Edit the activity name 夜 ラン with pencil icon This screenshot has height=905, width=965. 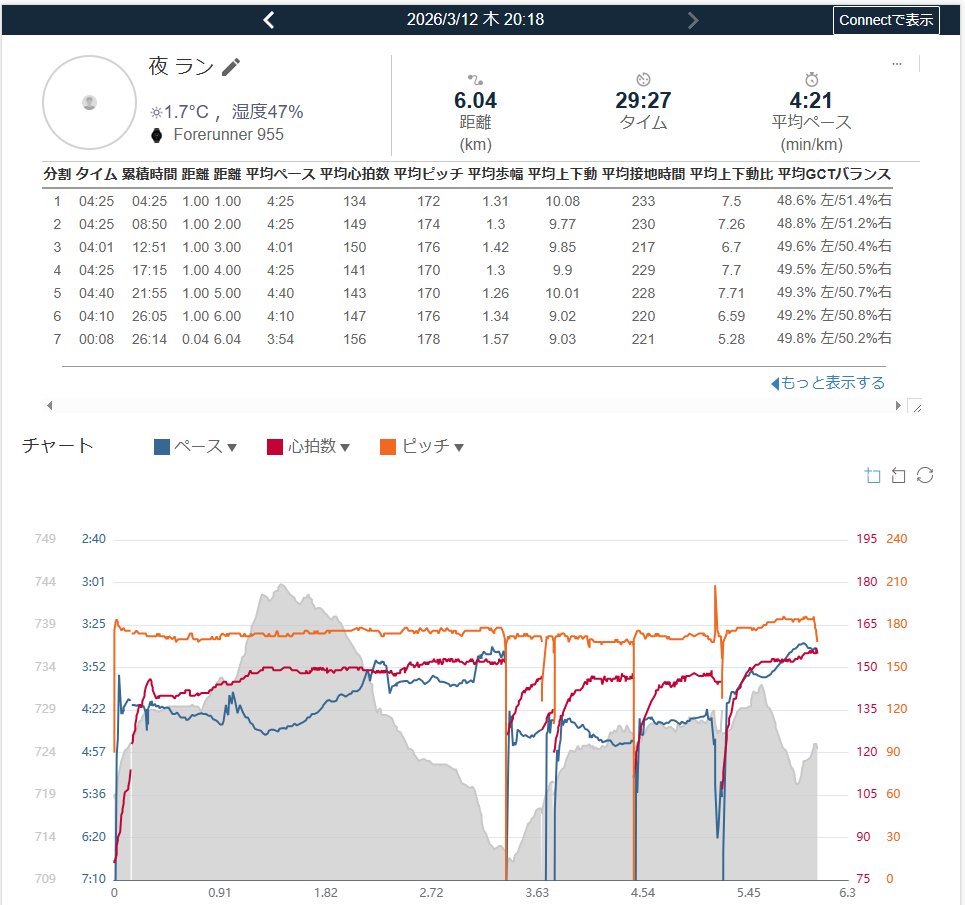231,66
